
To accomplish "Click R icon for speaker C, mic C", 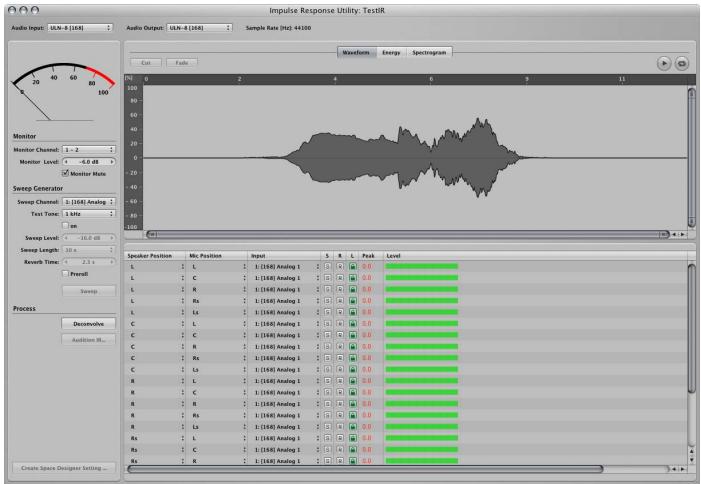I will point(340,335).
